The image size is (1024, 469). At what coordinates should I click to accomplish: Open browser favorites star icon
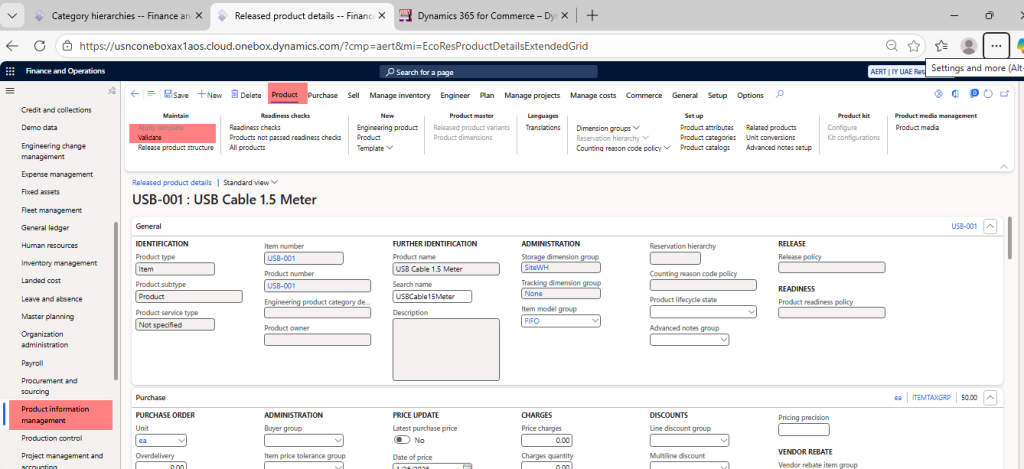914,46
